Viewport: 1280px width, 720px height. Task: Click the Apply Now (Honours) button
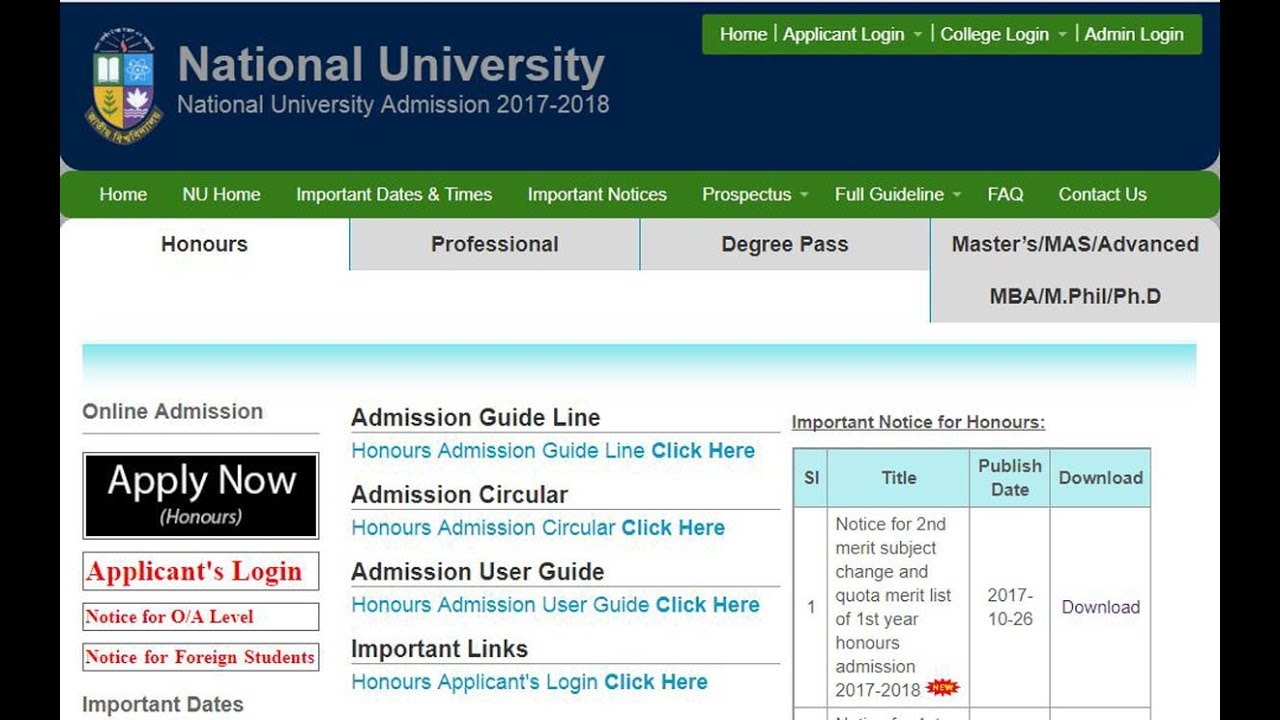tap(201, 495)
